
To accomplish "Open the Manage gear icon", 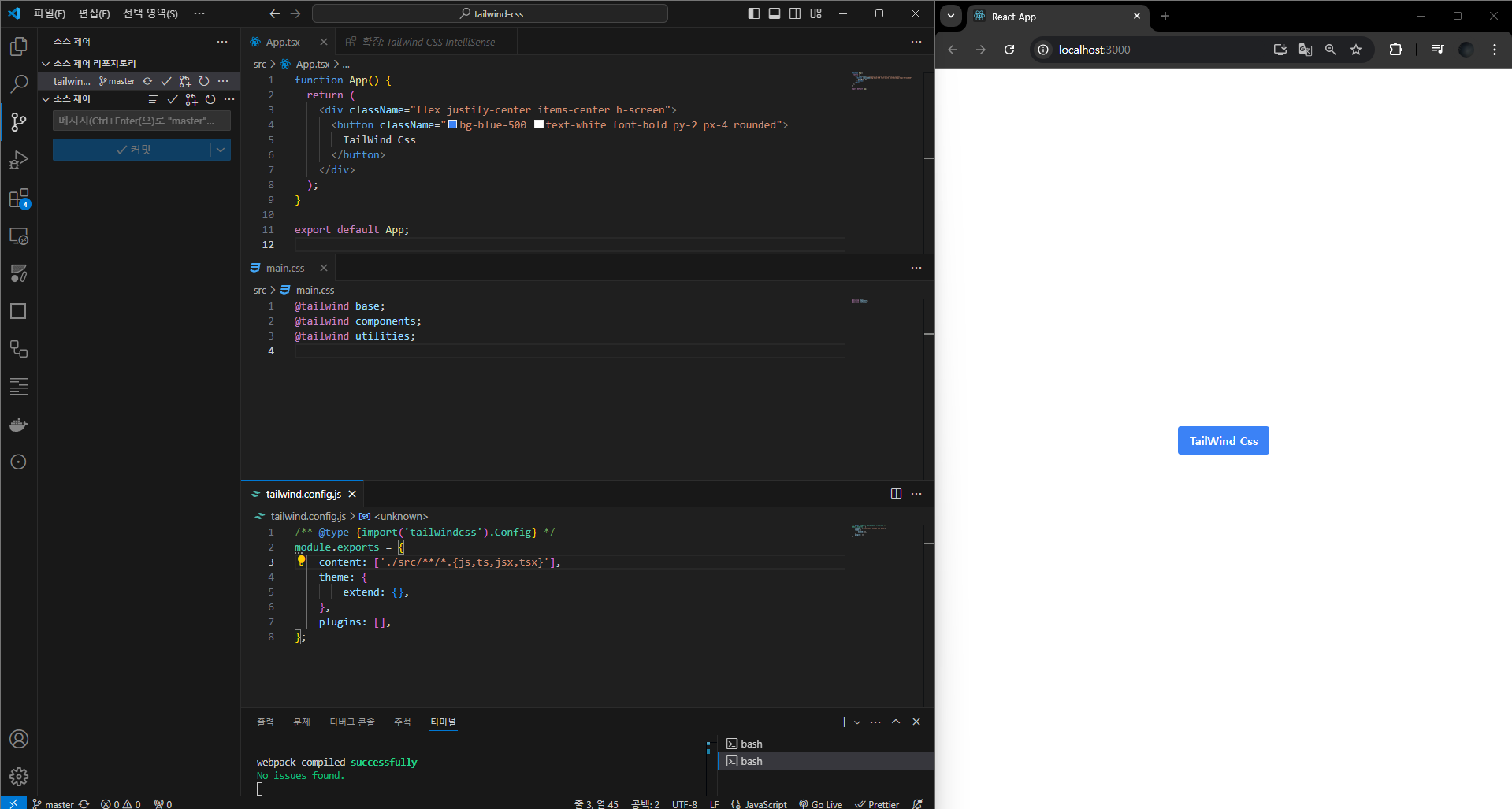I will 19,777.
